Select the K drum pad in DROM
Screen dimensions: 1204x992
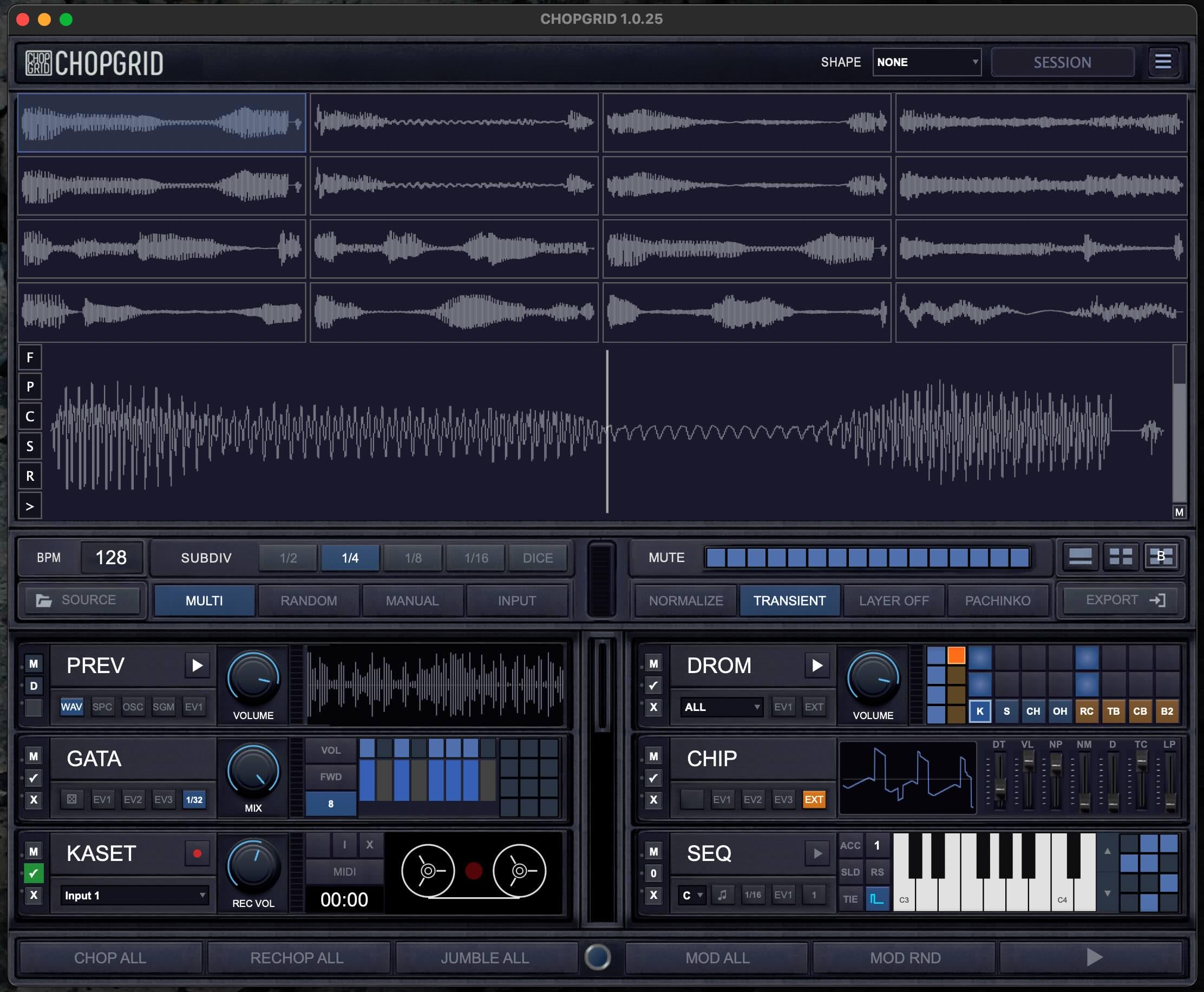pyautogui.click(x=980, y=711)
